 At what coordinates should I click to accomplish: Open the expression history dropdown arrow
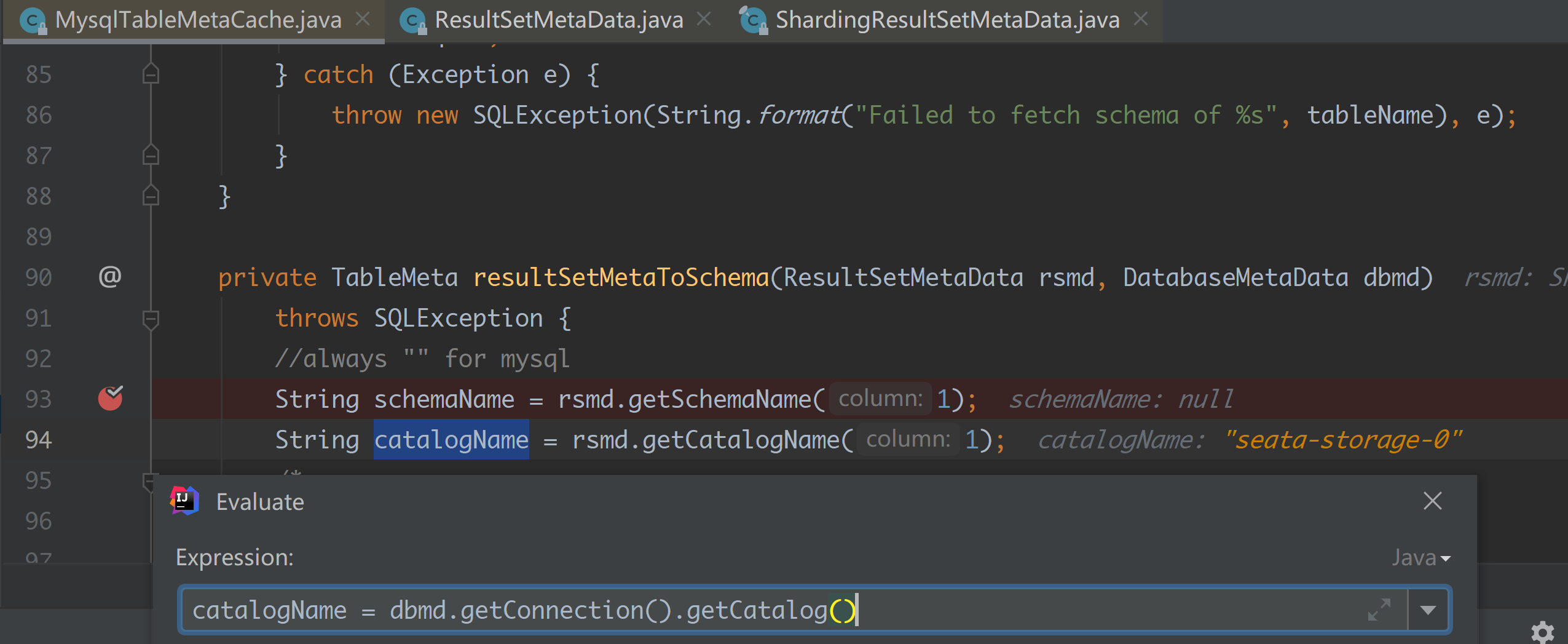click(1427, 610)
